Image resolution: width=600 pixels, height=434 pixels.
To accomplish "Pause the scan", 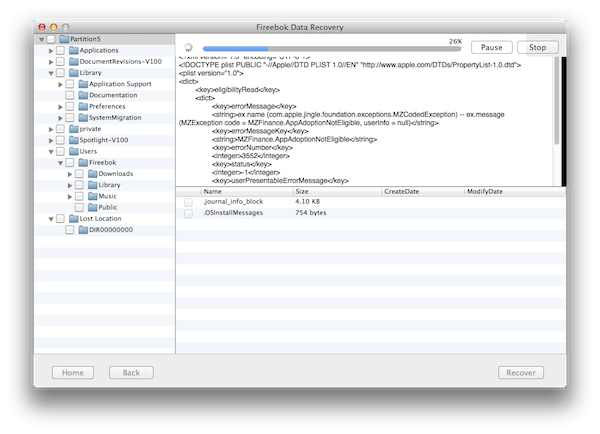I will tap(492, 47).
